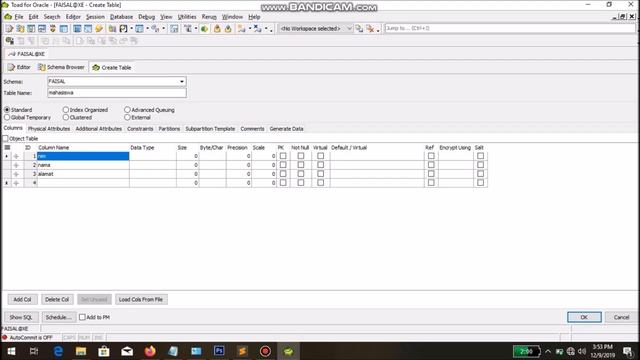Enable the Object Table checkbox

click(x=6, y=138)
